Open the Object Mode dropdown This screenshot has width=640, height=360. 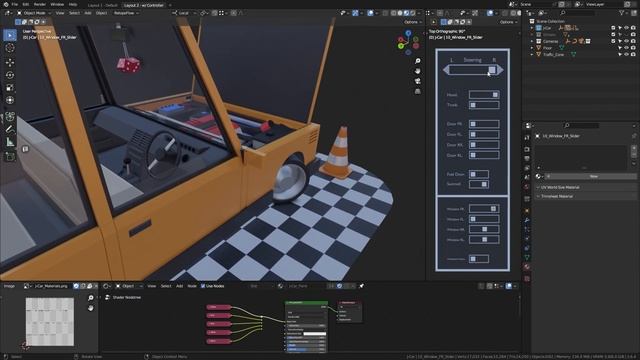(x=34, y=13)
